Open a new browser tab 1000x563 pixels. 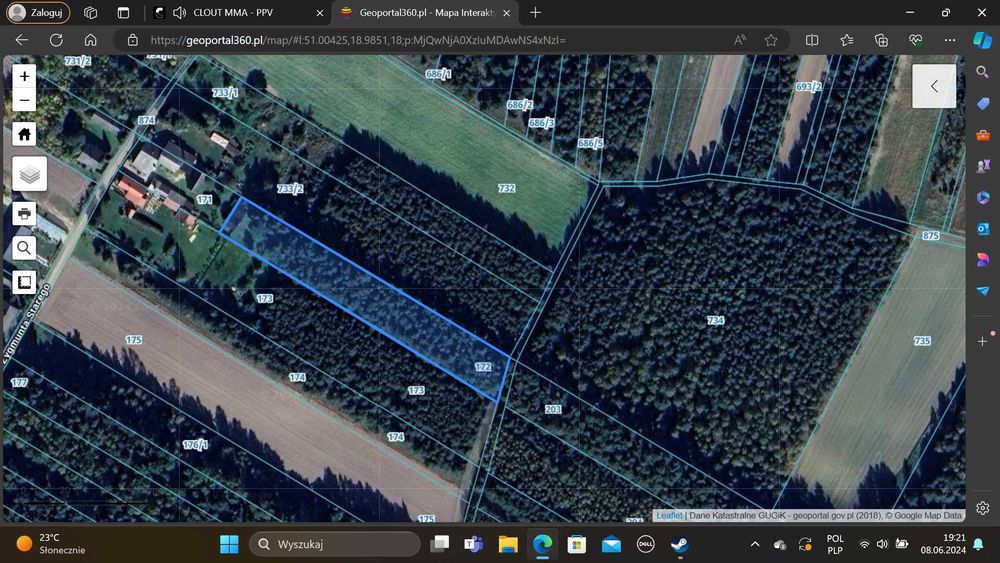coord(535,13)
